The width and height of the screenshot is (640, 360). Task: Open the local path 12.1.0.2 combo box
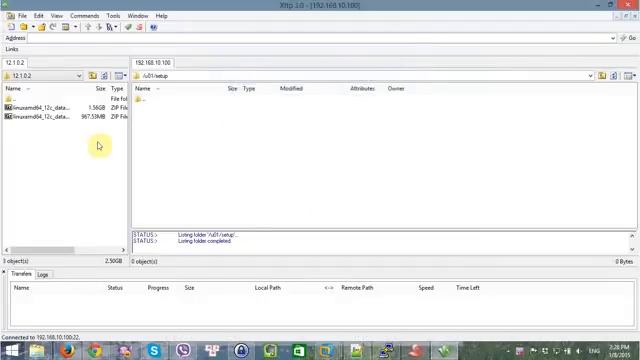(x=43, y=76)
